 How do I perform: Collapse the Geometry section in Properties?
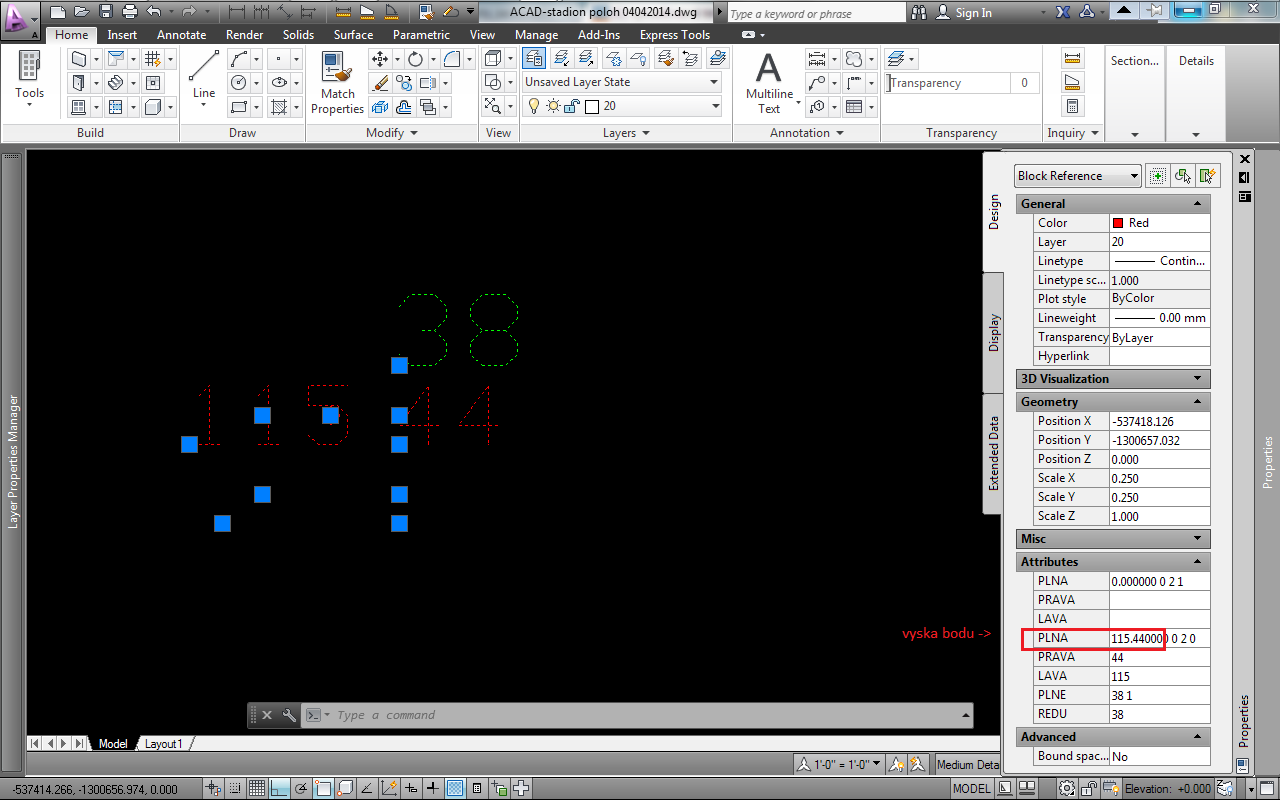coord(1197,402)
